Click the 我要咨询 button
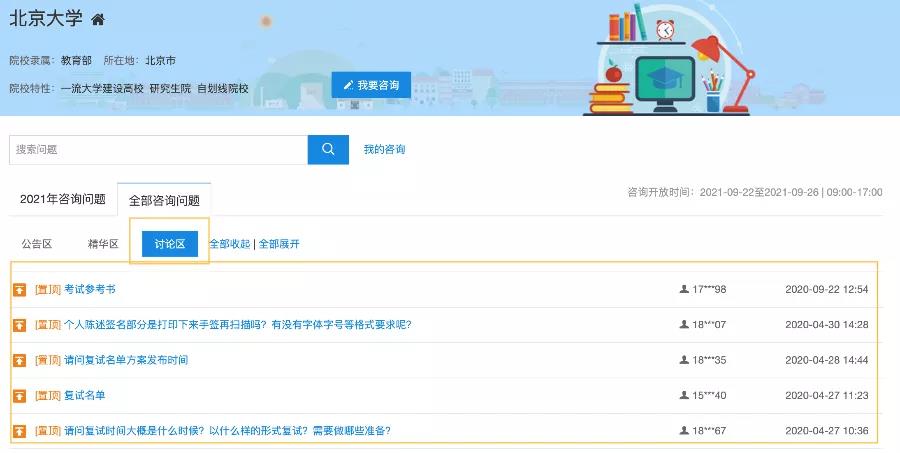The image size is (900, 453). click(x=371, y=85)
